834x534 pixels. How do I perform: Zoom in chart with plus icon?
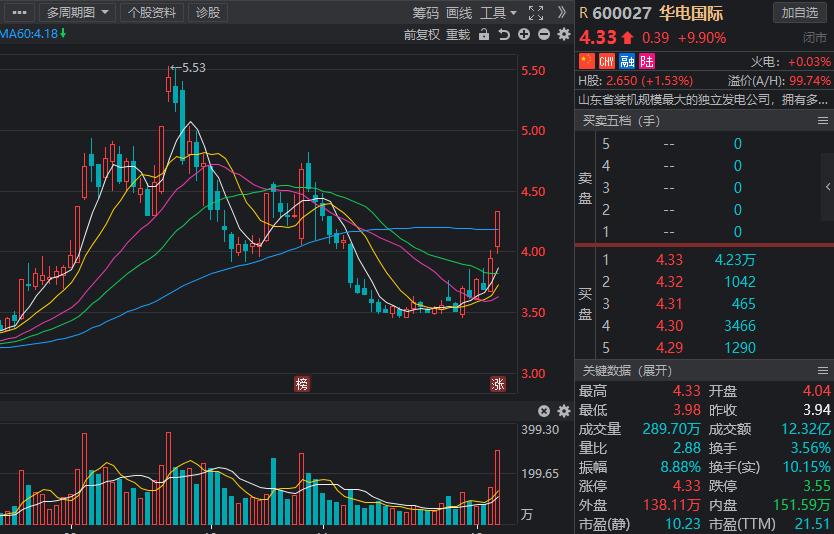[x=524, y=35]
